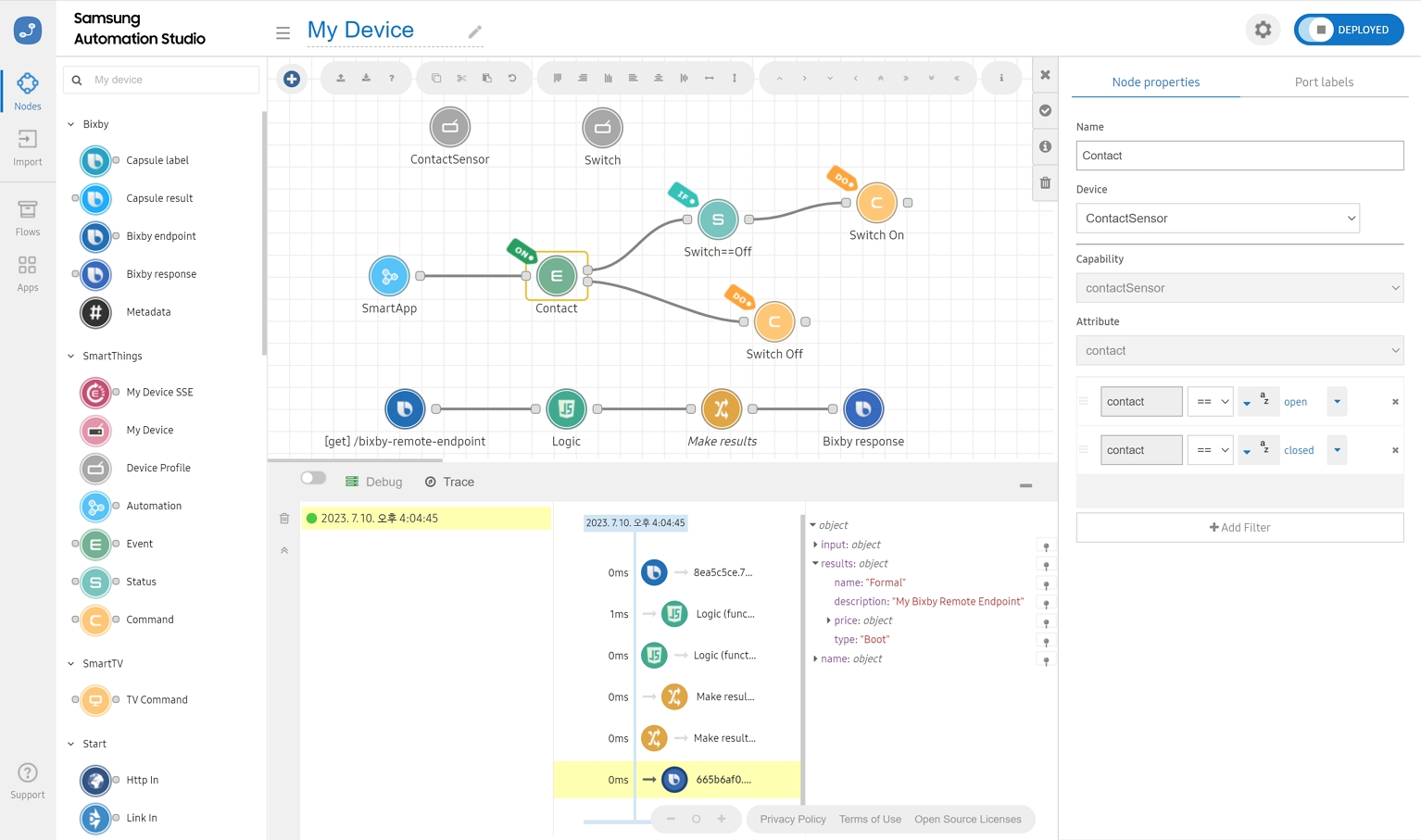Viewport: 1421px width, 840px height.
Task: Select the Device Profile palette node
Action: [x=95, y=468]
